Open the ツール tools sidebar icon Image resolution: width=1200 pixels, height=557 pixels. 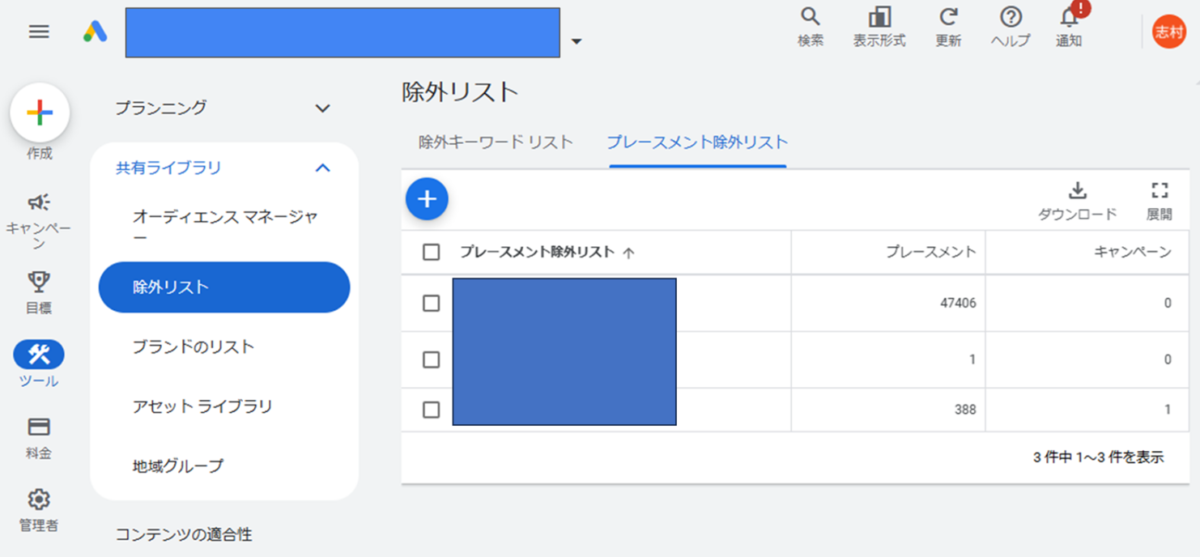point(39,354)
